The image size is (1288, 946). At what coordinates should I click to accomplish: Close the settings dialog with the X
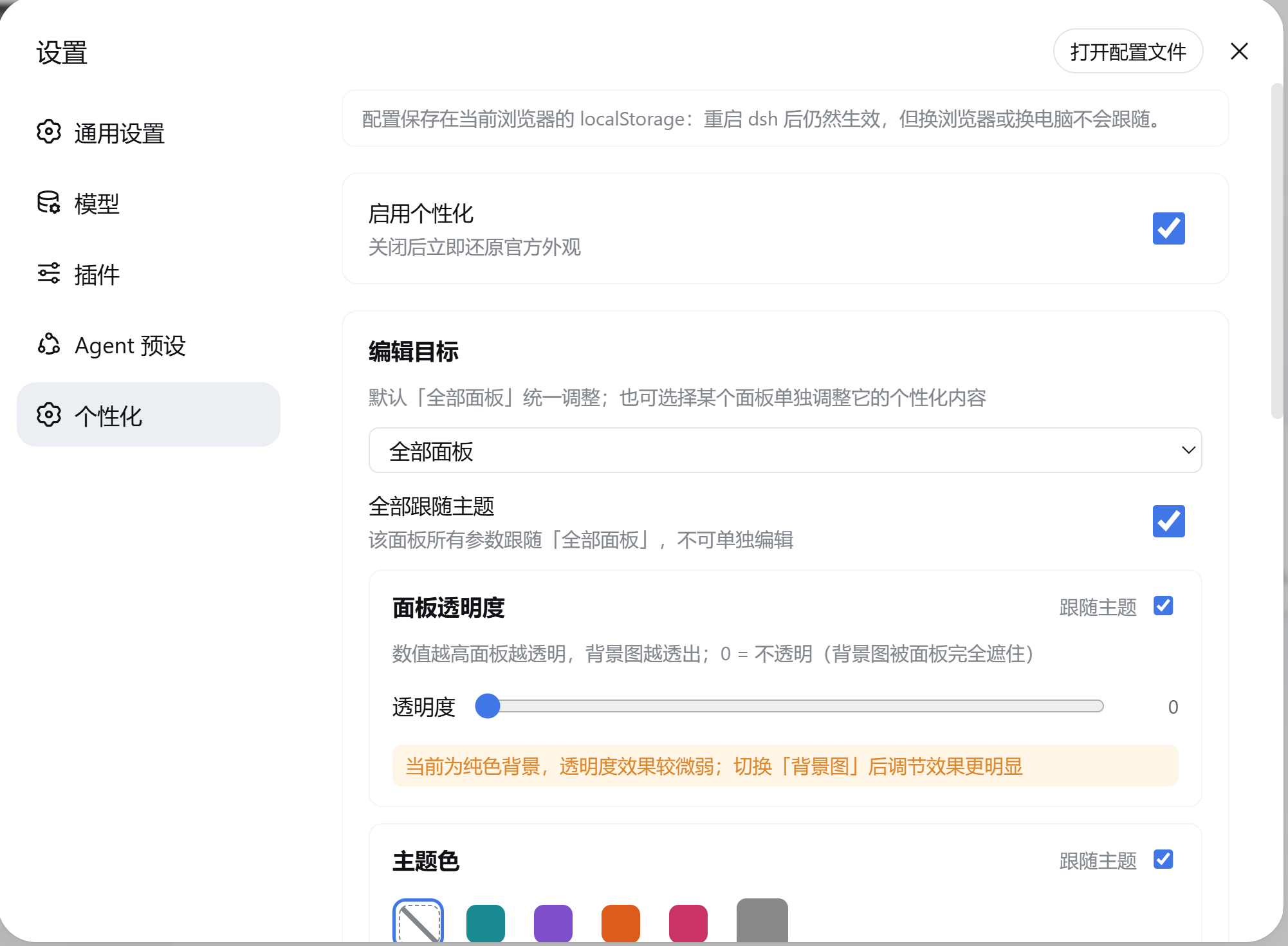[x=1239, y=51]
